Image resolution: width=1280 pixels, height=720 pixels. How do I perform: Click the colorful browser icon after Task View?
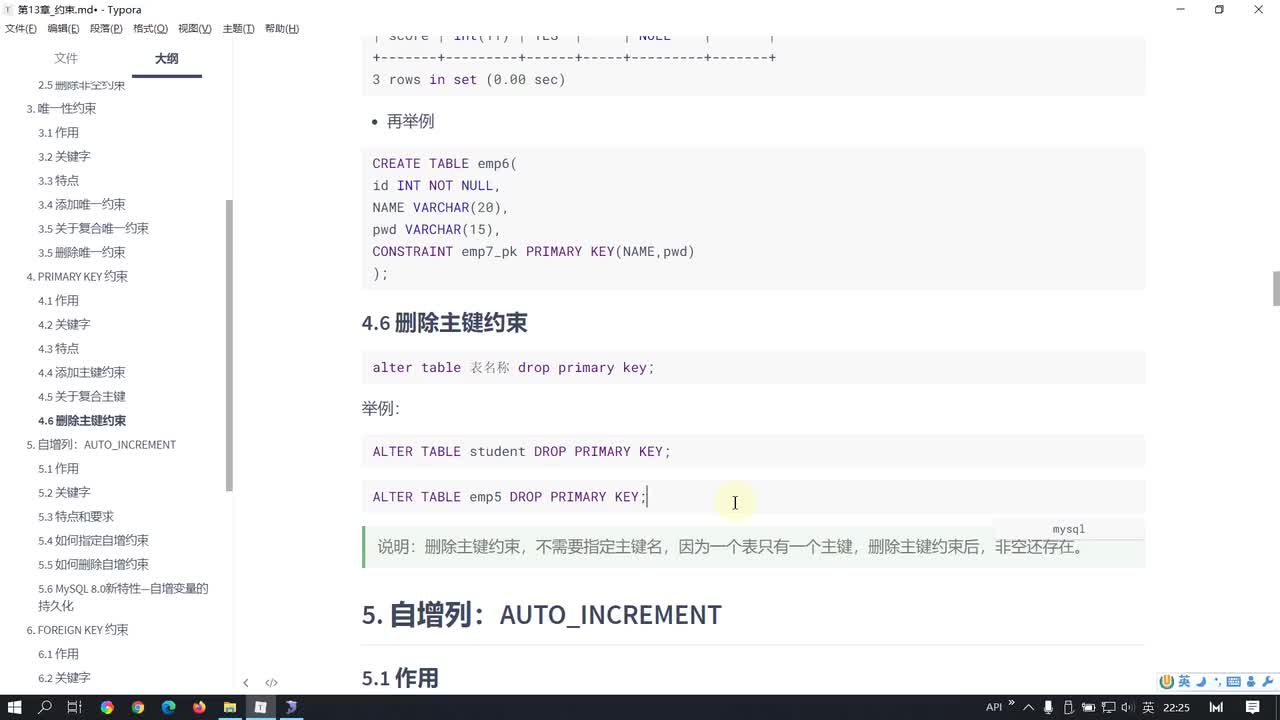(106, 707)
